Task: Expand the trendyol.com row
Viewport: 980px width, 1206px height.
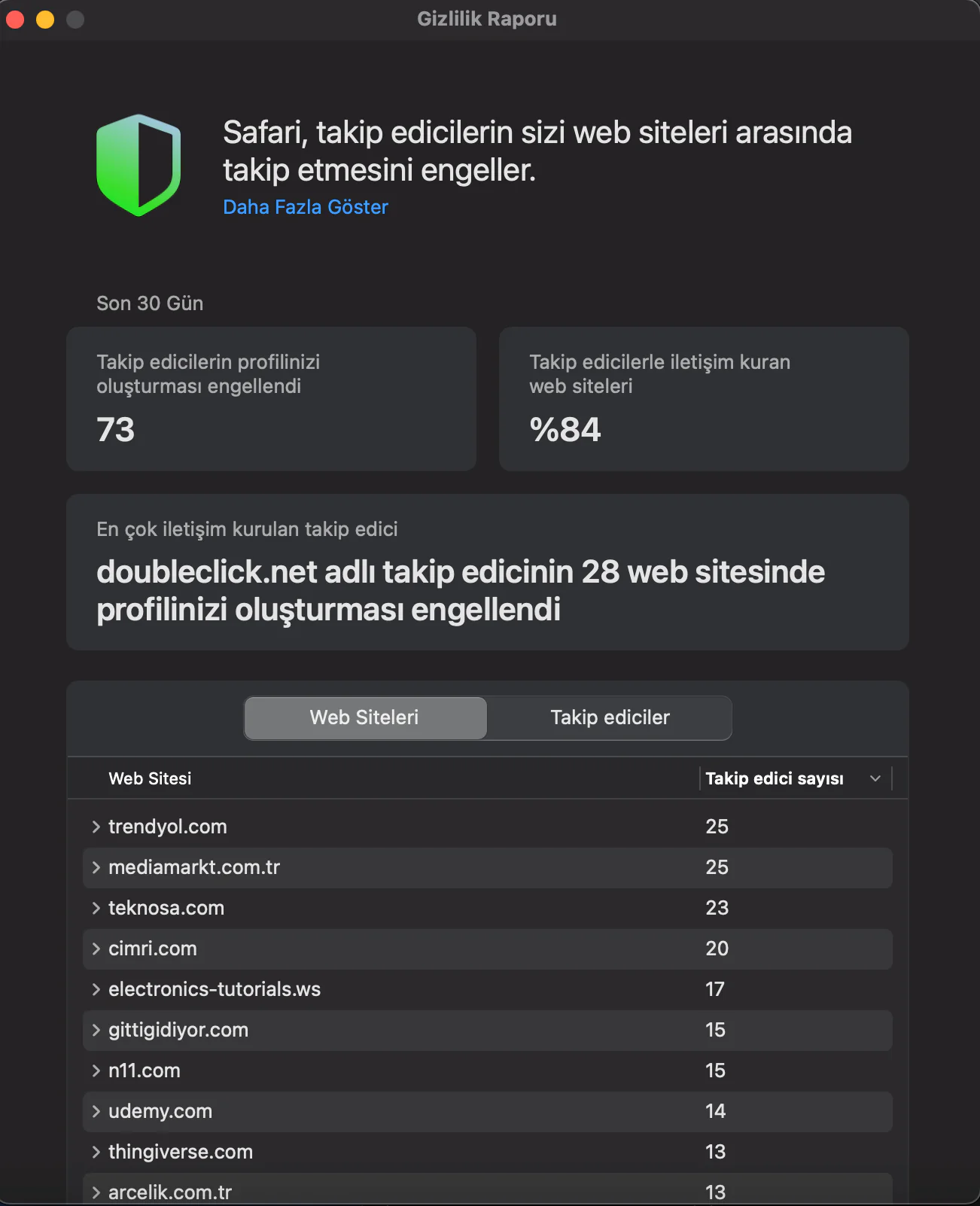Action: [x=96, y=827]
